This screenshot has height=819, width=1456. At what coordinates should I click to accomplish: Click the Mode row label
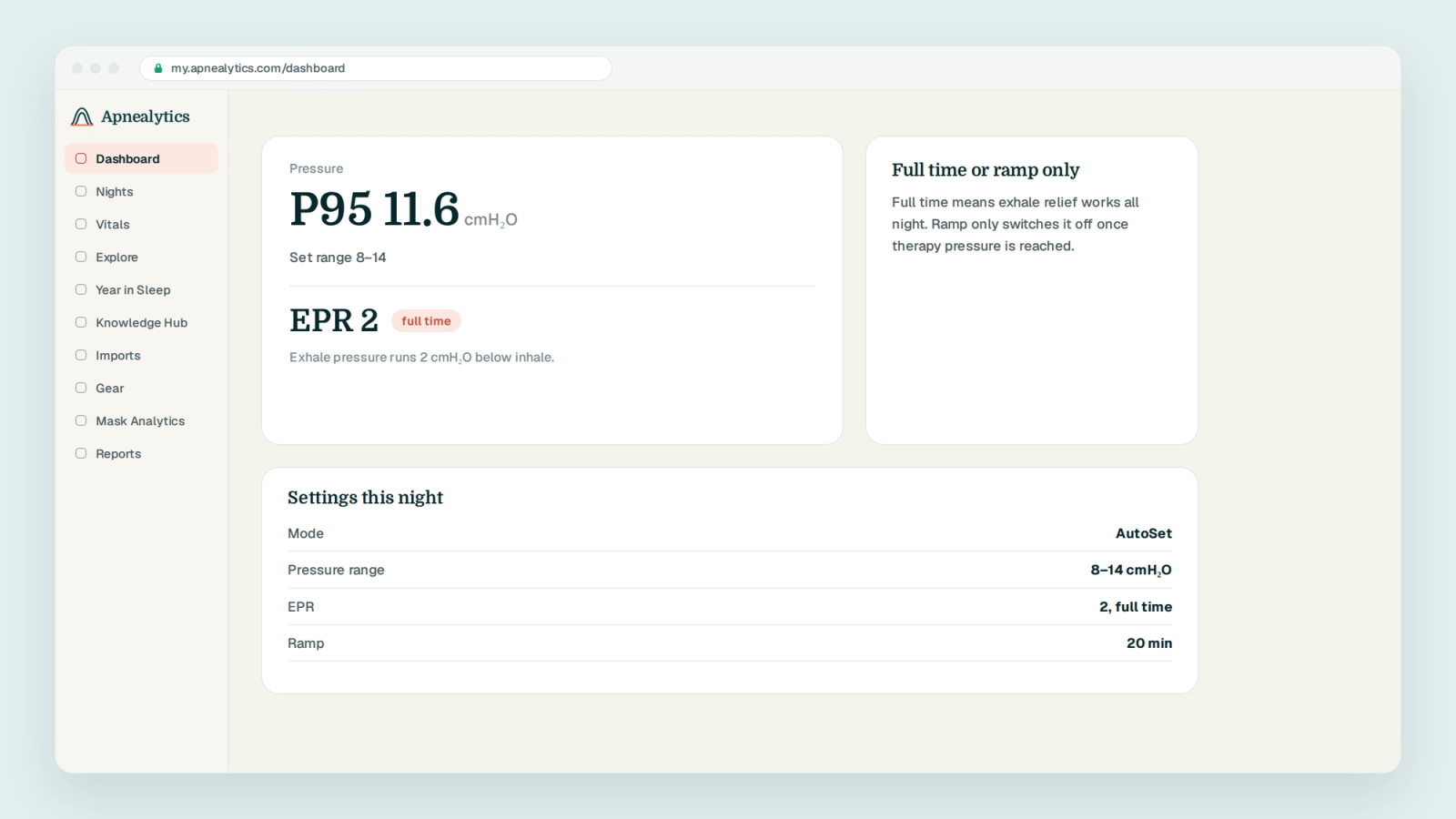[306, 533]
